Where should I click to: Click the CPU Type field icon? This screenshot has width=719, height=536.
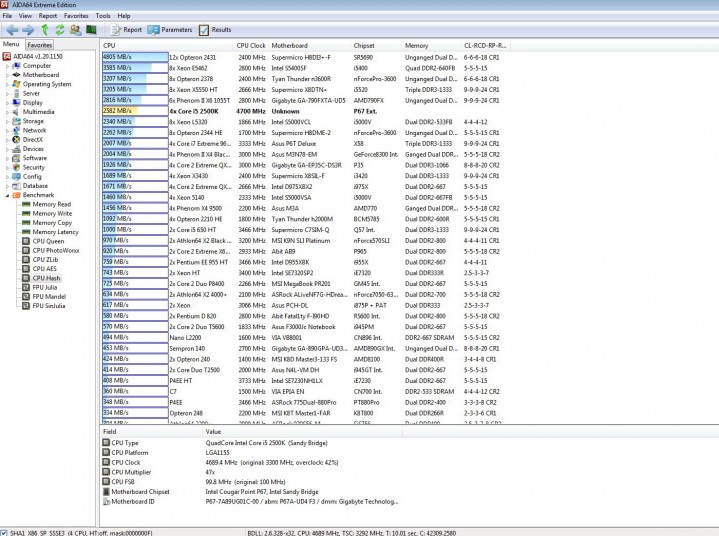click(x=106, y=442)
